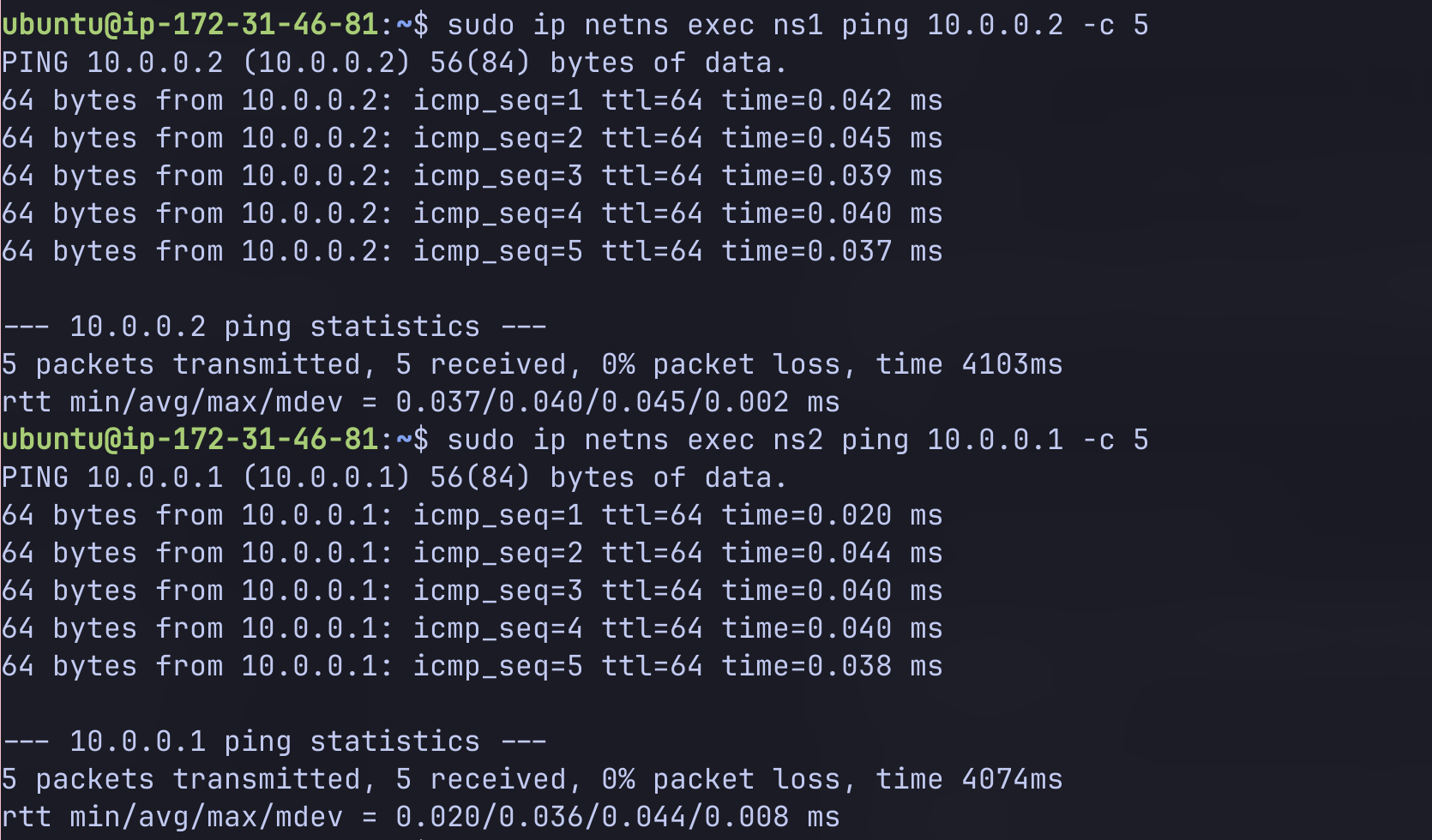Image resolution: width=1432 pixels, height=840 pixels.
Task: Click the 'time=0.037 ms' reply value
Action: [831, 251]
